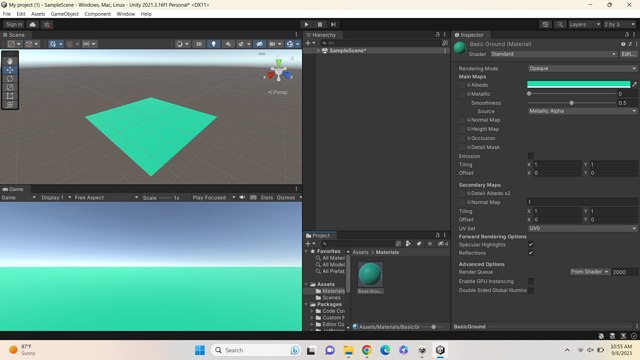The height and width of the screenshot is (360, 640).
Task: Click the Step frame button
Action: [333, 24]
